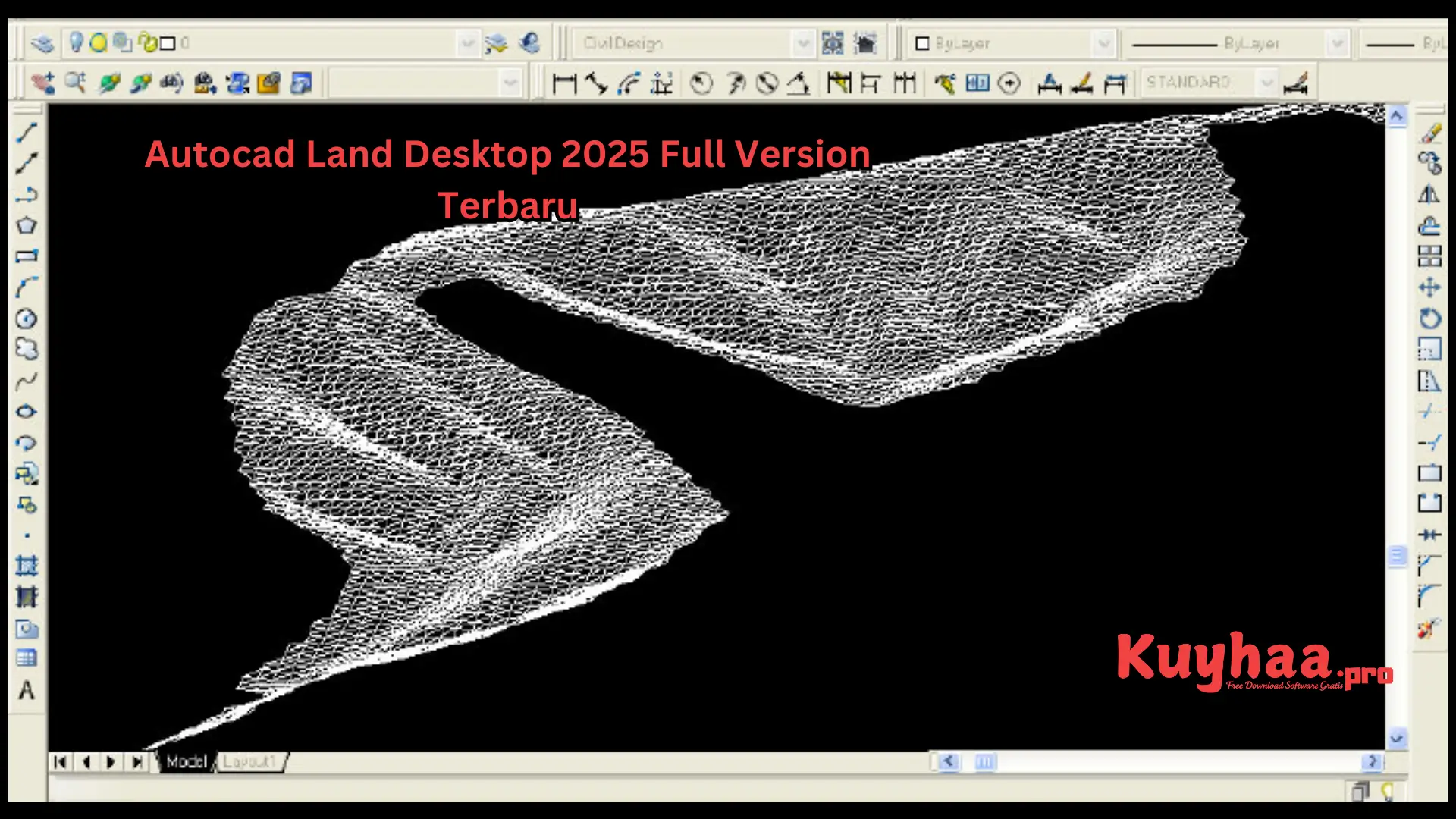Switch to the Layout1 tab

250,761
